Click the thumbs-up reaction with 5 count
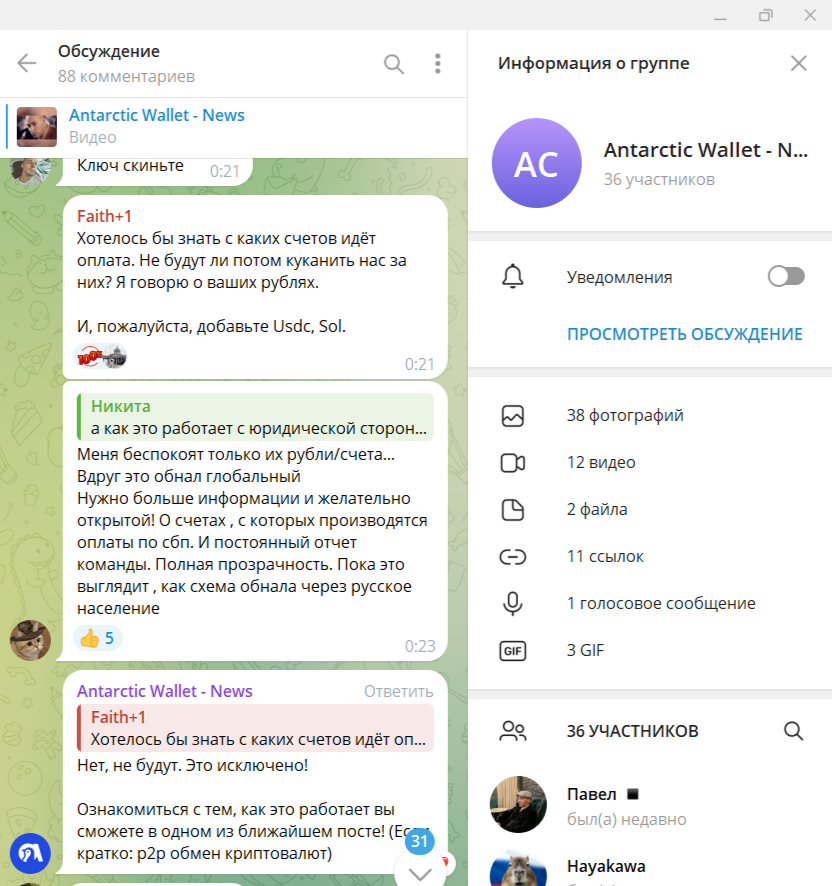832x886 pixels. click(97, 639)
